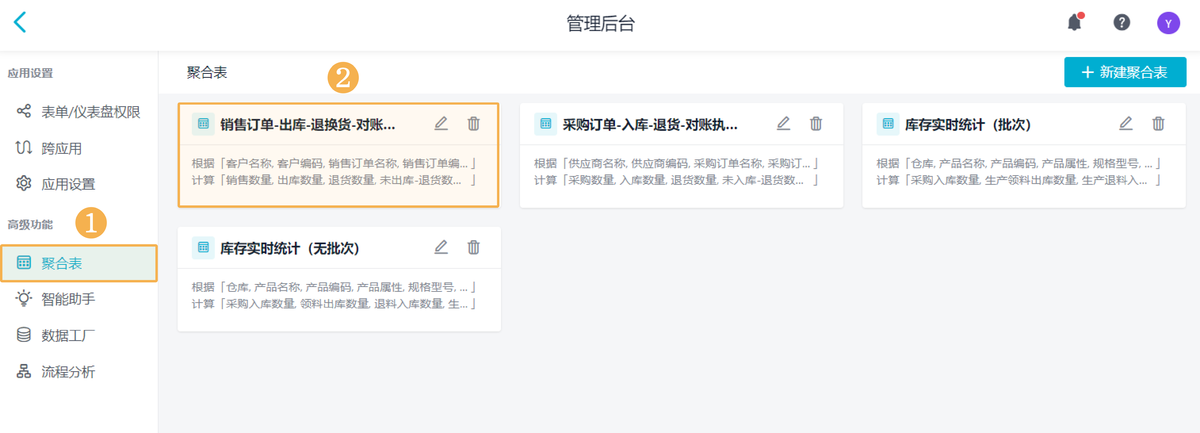Click the 新建聚合表 button
This screenshot has height=433, width=1200.
pyautogui.click(x=1124, y=73)
